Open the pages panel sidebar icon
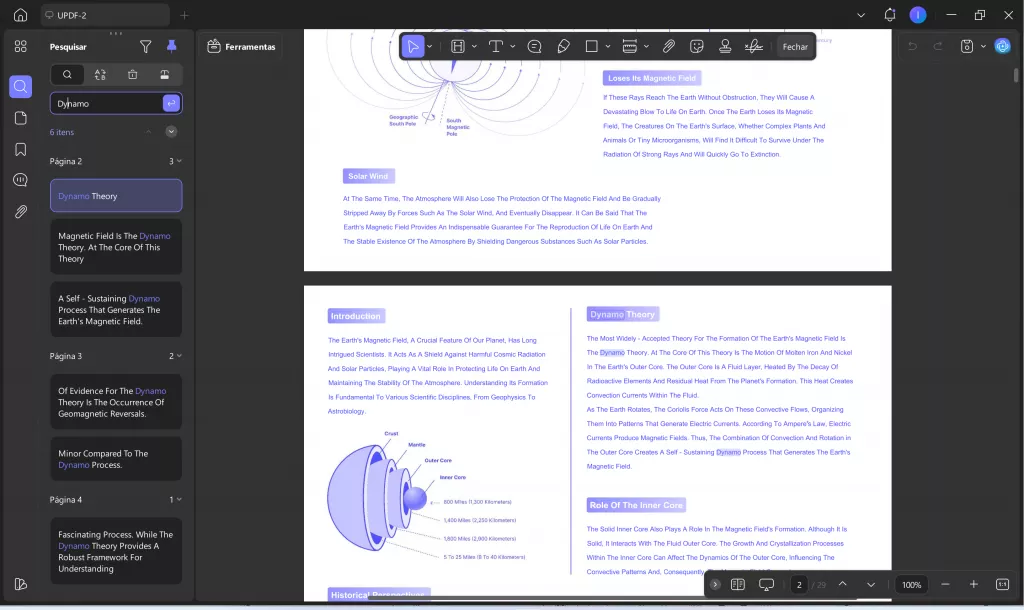Viewport: 1024px width, 610px height. (x=20, y=118)
